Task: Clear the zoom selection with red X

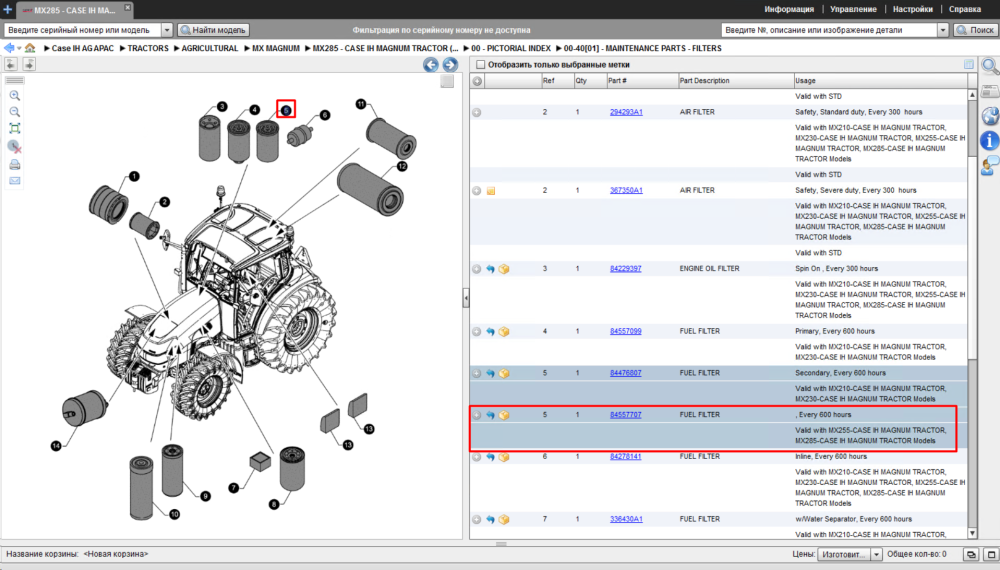Action: 14,147
